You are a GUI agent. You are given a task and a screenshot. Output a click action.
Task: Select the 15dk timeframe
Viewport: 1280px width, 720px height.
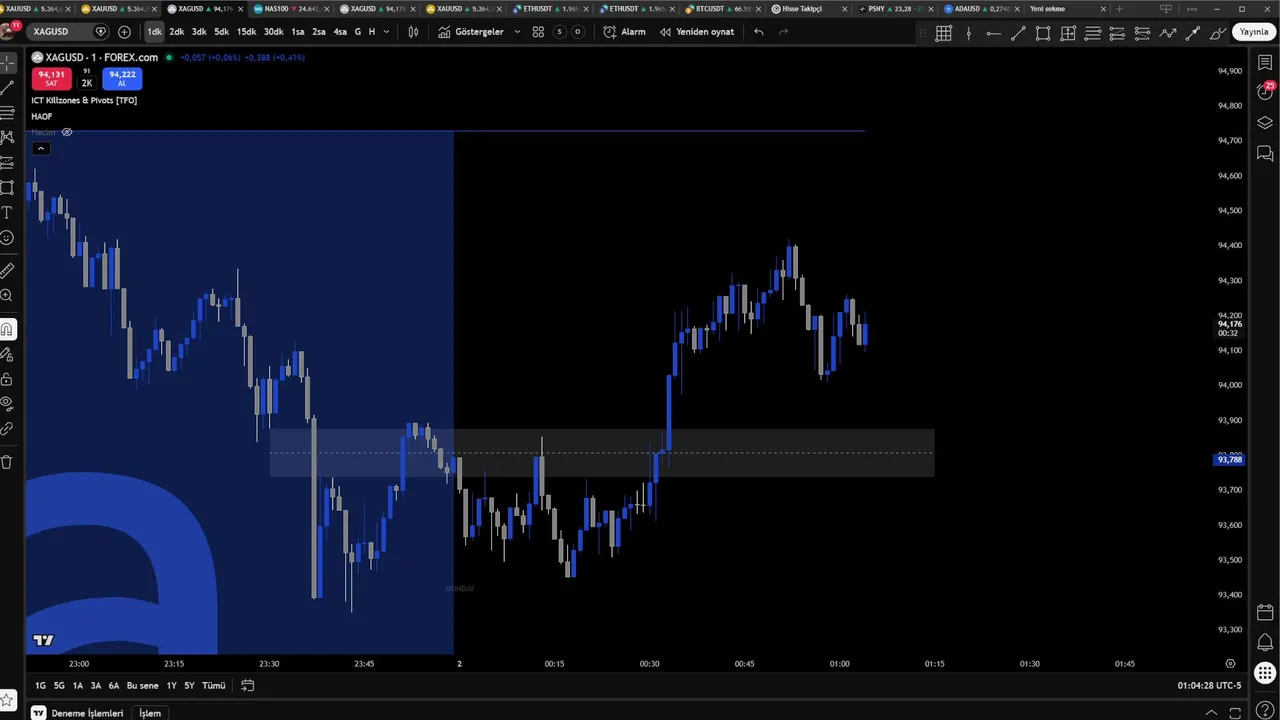246,32
